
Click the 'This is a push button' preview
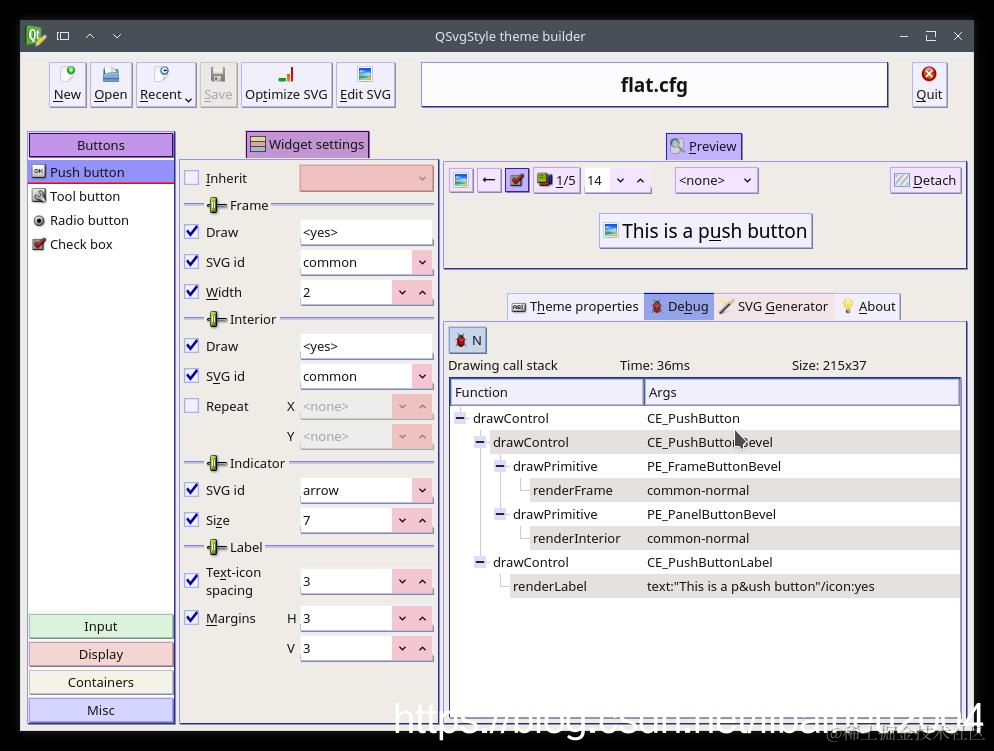[x=706, y=231]
